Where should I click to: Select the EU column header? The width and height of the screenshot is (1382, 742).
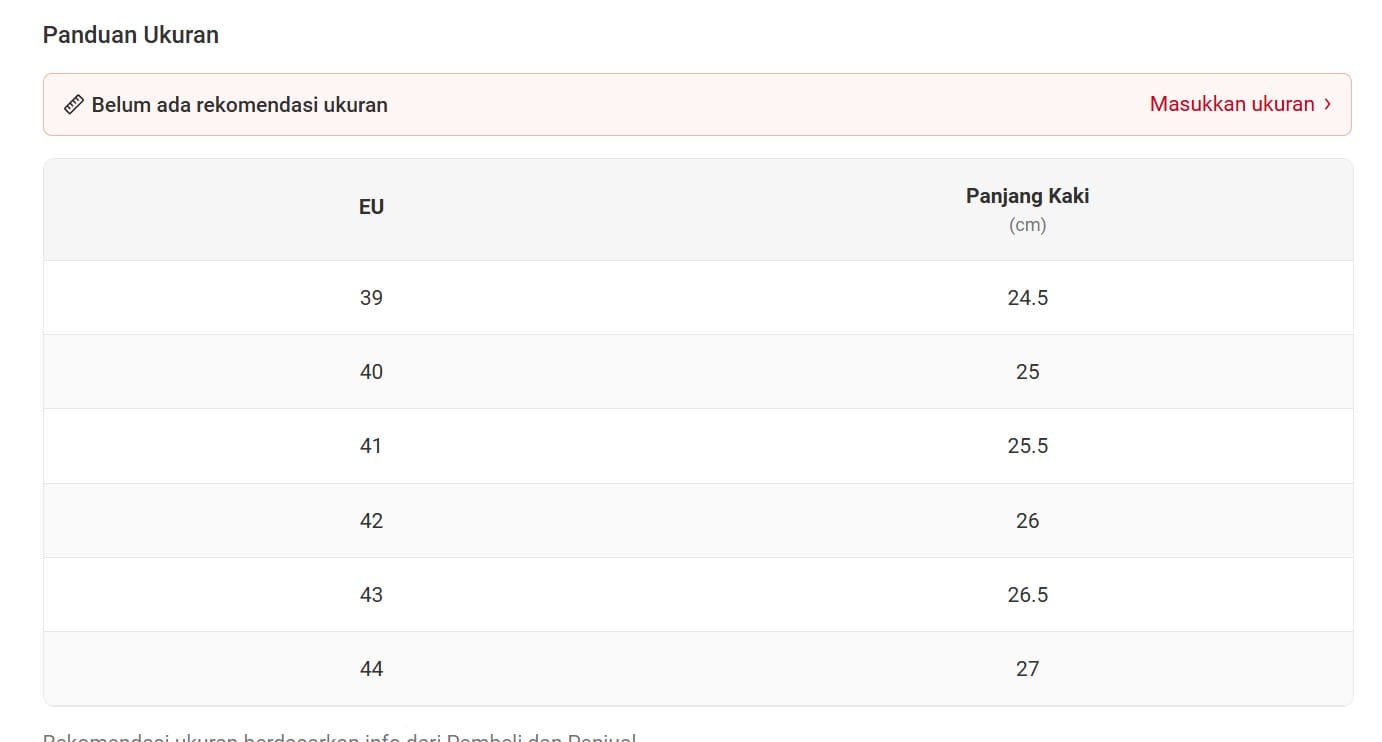tap(371, 208)
